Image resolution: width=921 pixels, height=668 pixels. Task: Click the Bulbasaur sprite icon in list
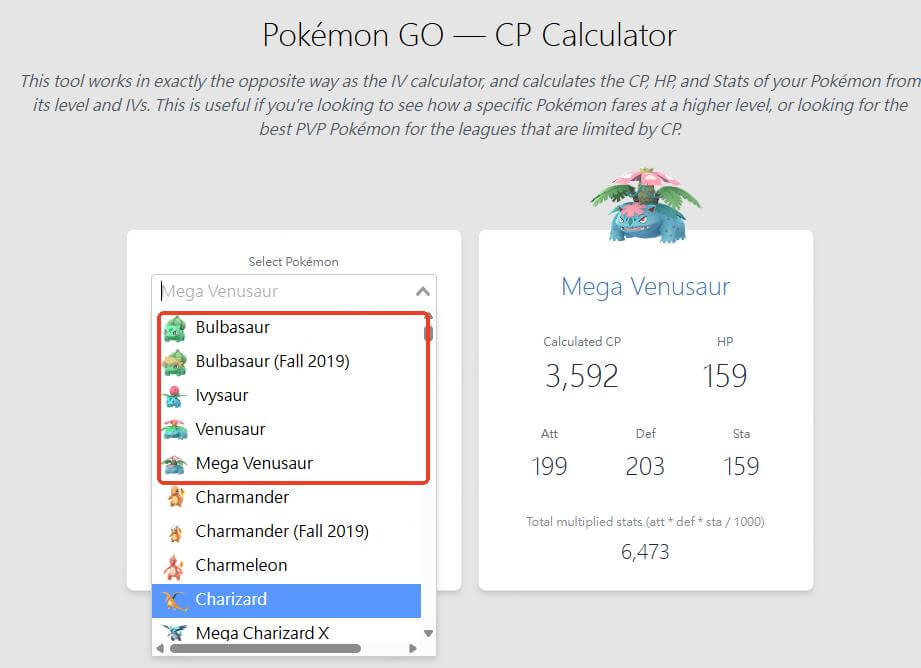(175, 328)
